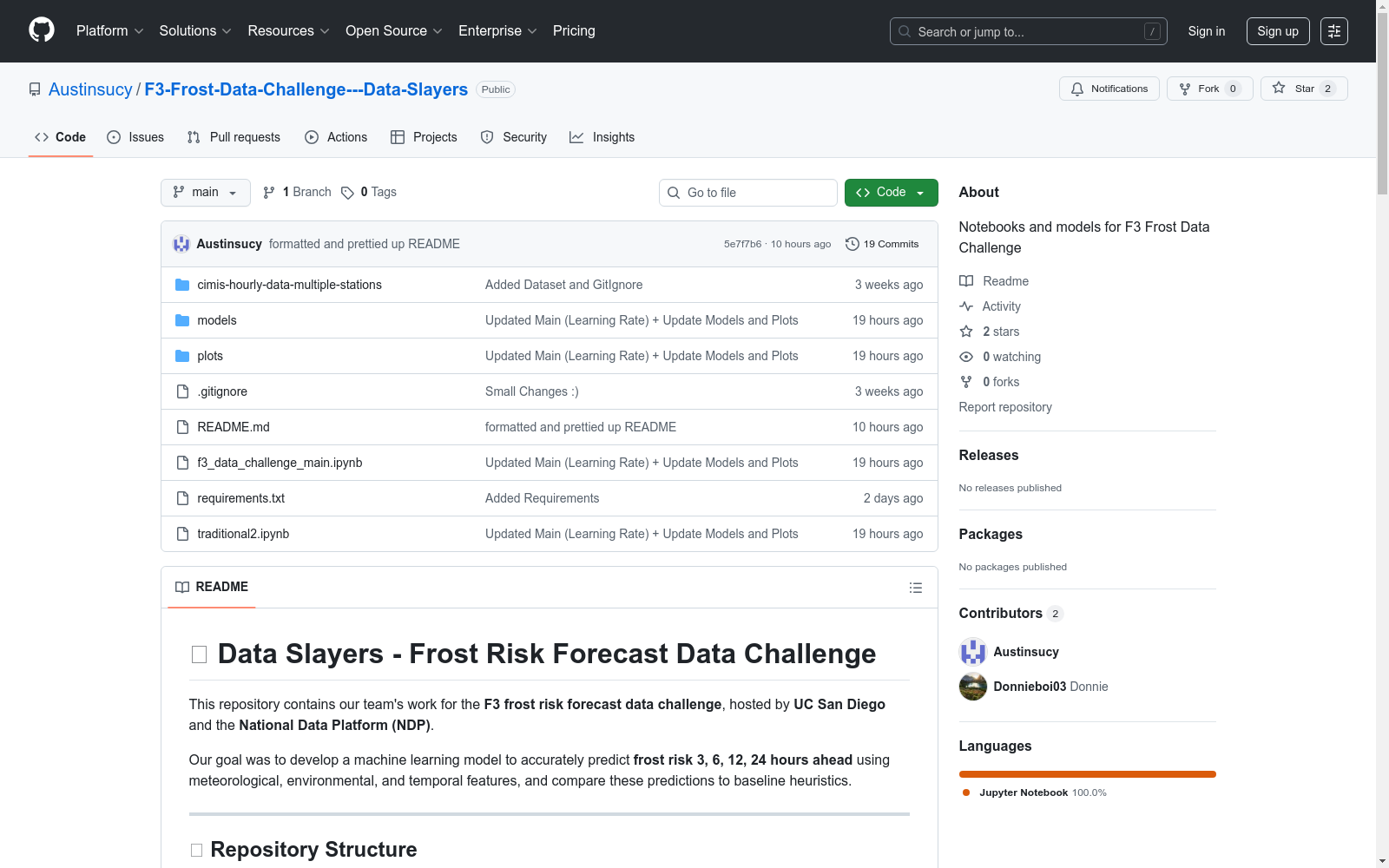The image size is (1389, 868).
Task: Switch to the Security tab
Action: click(x=514, y=137)
